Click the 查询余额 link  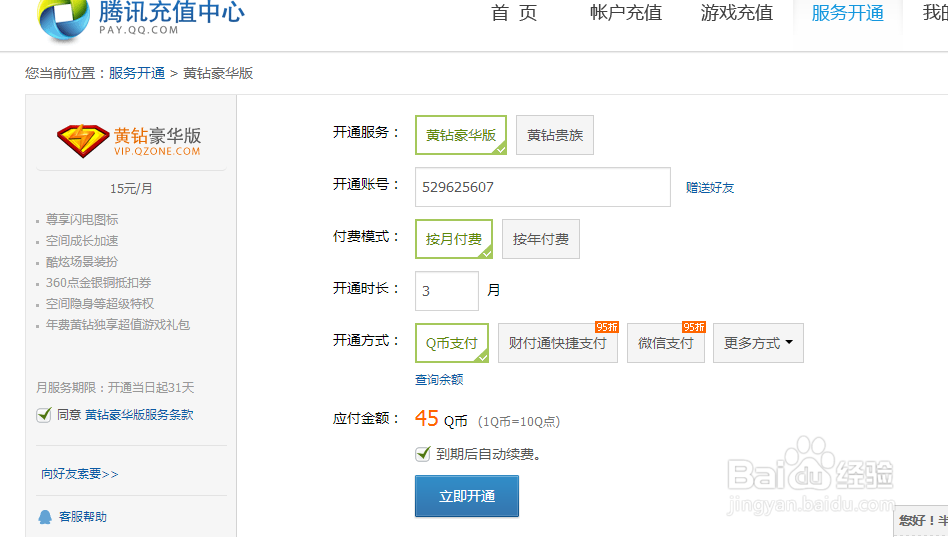439,379
